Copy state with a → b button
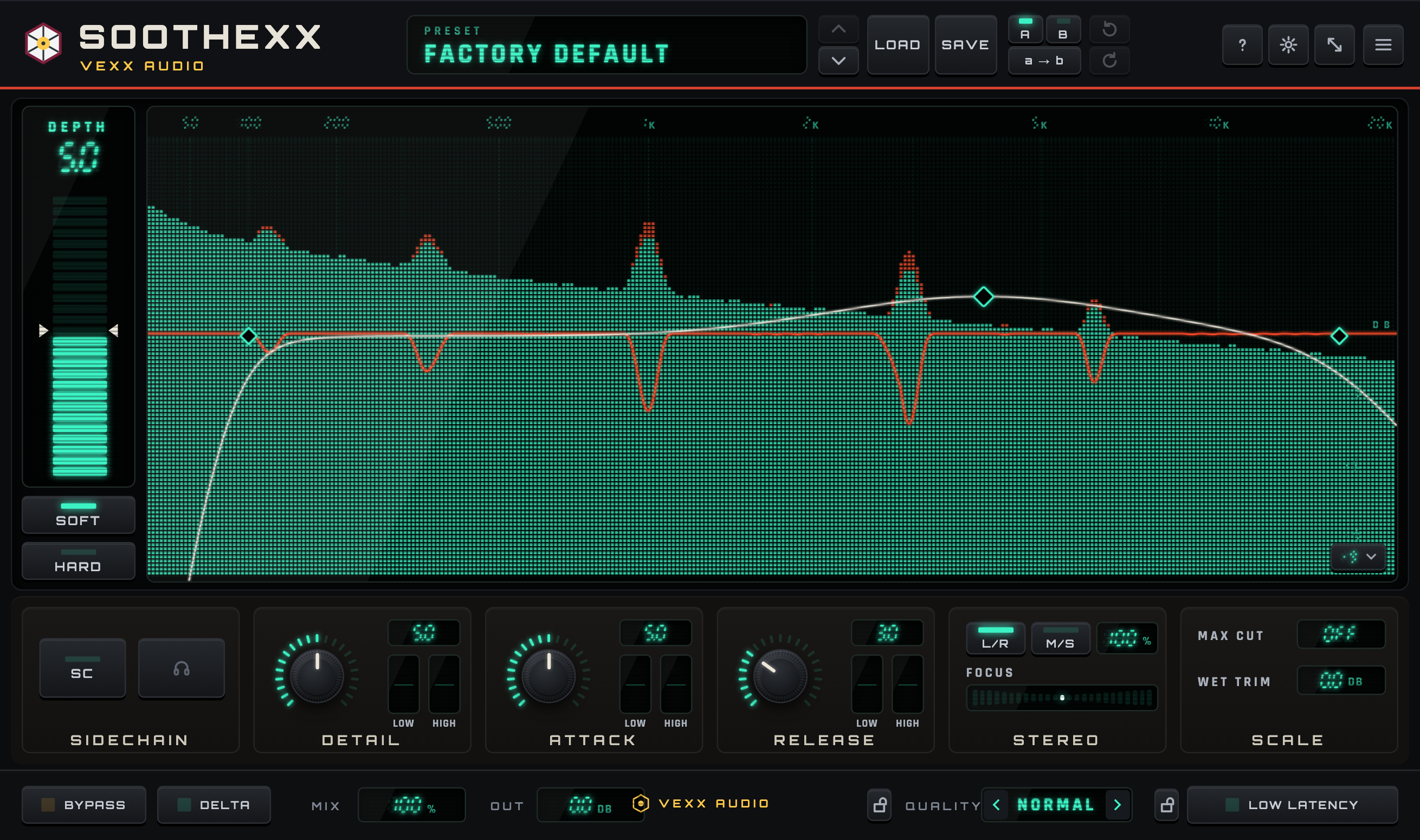1420x840 pixels. click(1044, 61)
